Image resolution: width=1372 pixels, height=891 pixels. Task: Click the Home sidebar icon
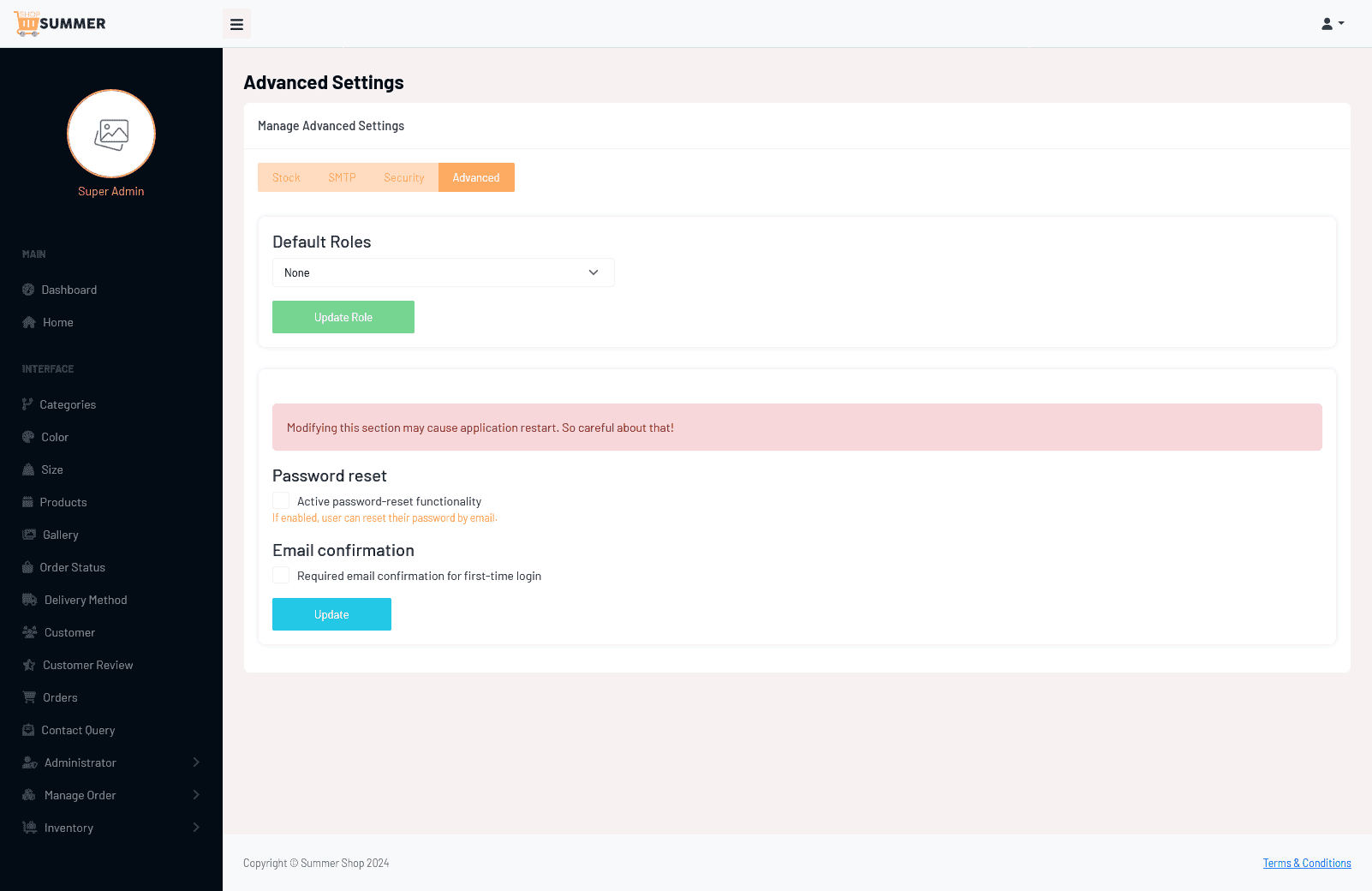29,322
